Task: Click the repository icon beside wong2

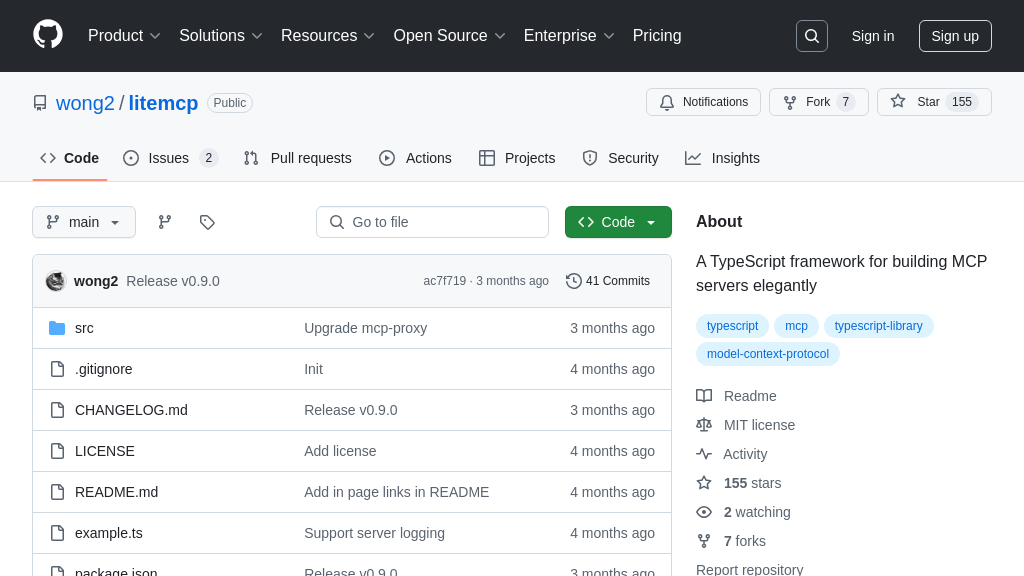Action: pos(40,103)
